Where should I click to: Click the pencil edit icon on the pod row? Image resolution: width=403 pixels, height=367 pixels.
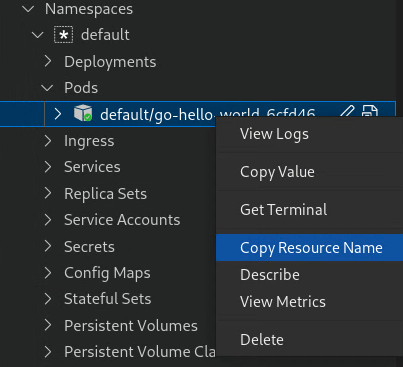pyautogui.click(x=347, y=111)
